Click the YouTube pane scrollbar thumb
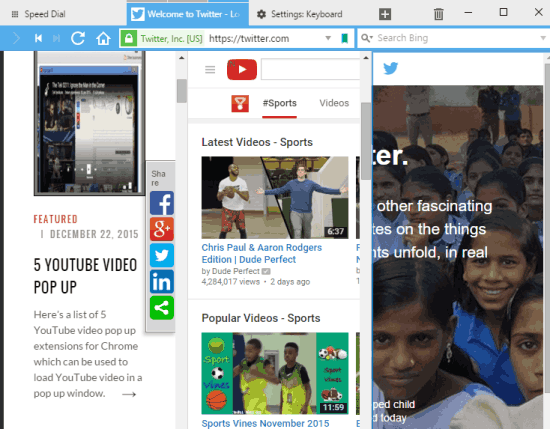Image resolution: width=550 pixels, height=429 pixels. point(366,141)
